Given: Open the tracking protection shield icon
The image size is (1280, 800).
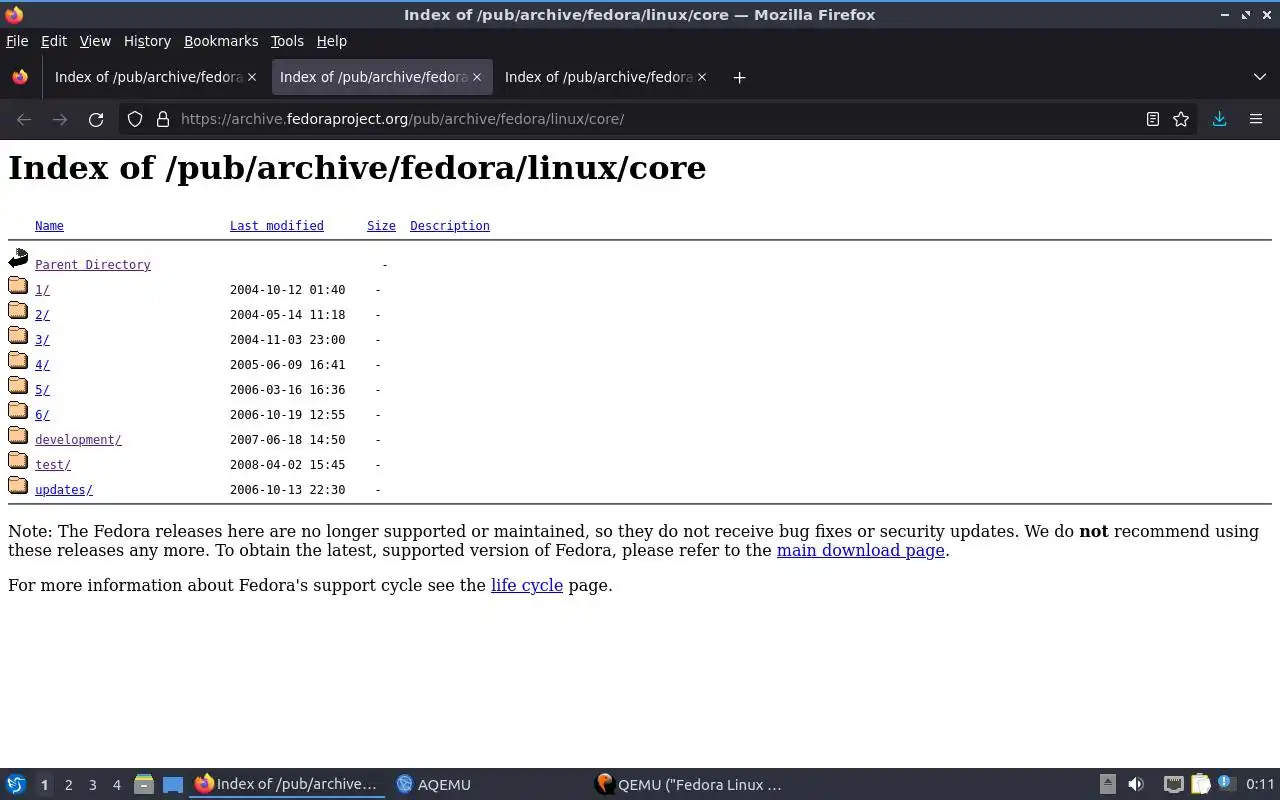Looking at the screenshot, I should (x=135, y=119).
